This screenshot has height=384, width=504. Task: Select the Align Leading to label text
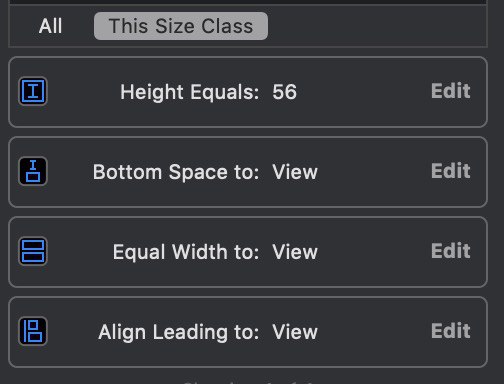[x=178, y=332]
